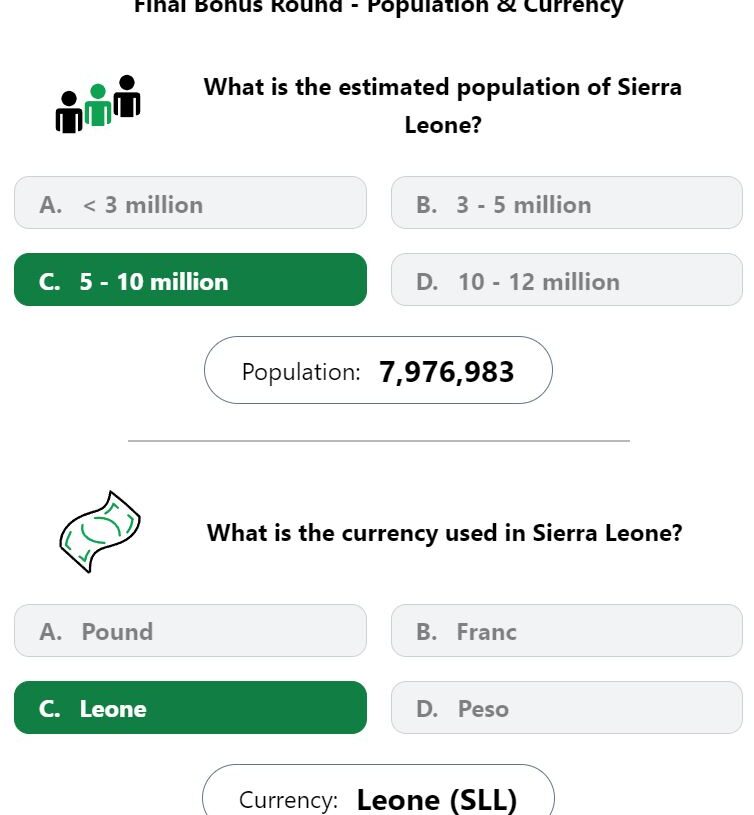754x815 pixels.
Task: Click the Leone (SLL) bold currency text
Action: pyautogui.click(x=437, y=800)
